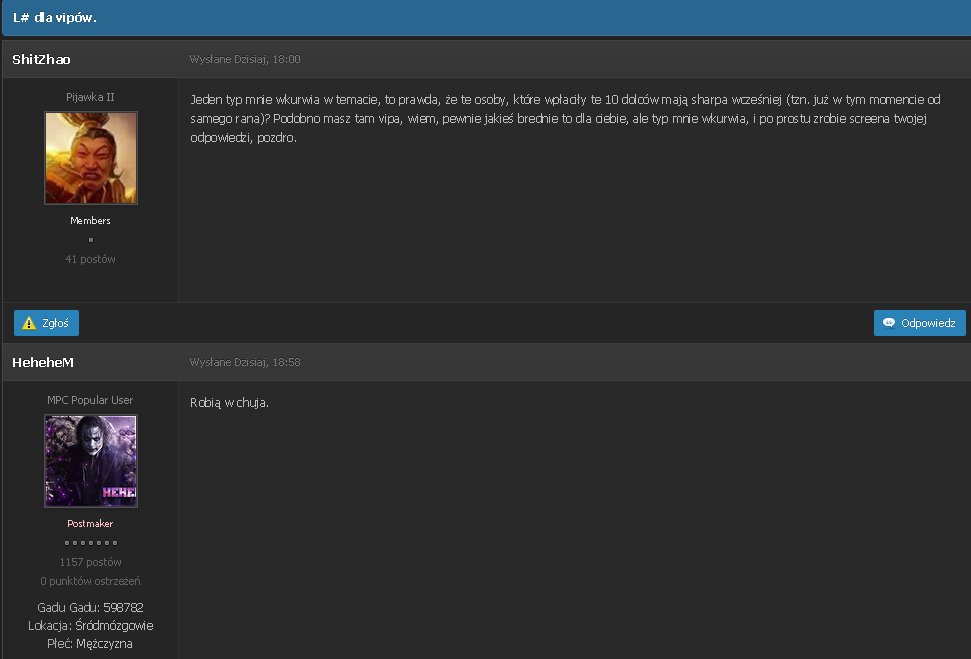971x659 pixels.
Task: Open ShitZhao's user profile name
Action: (x=41, y=59)
